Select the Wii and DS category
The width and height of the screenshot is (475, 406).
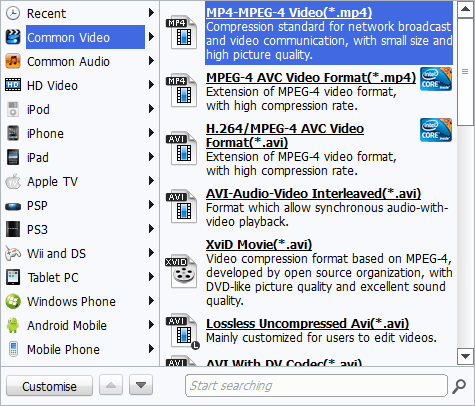point(56,254)
